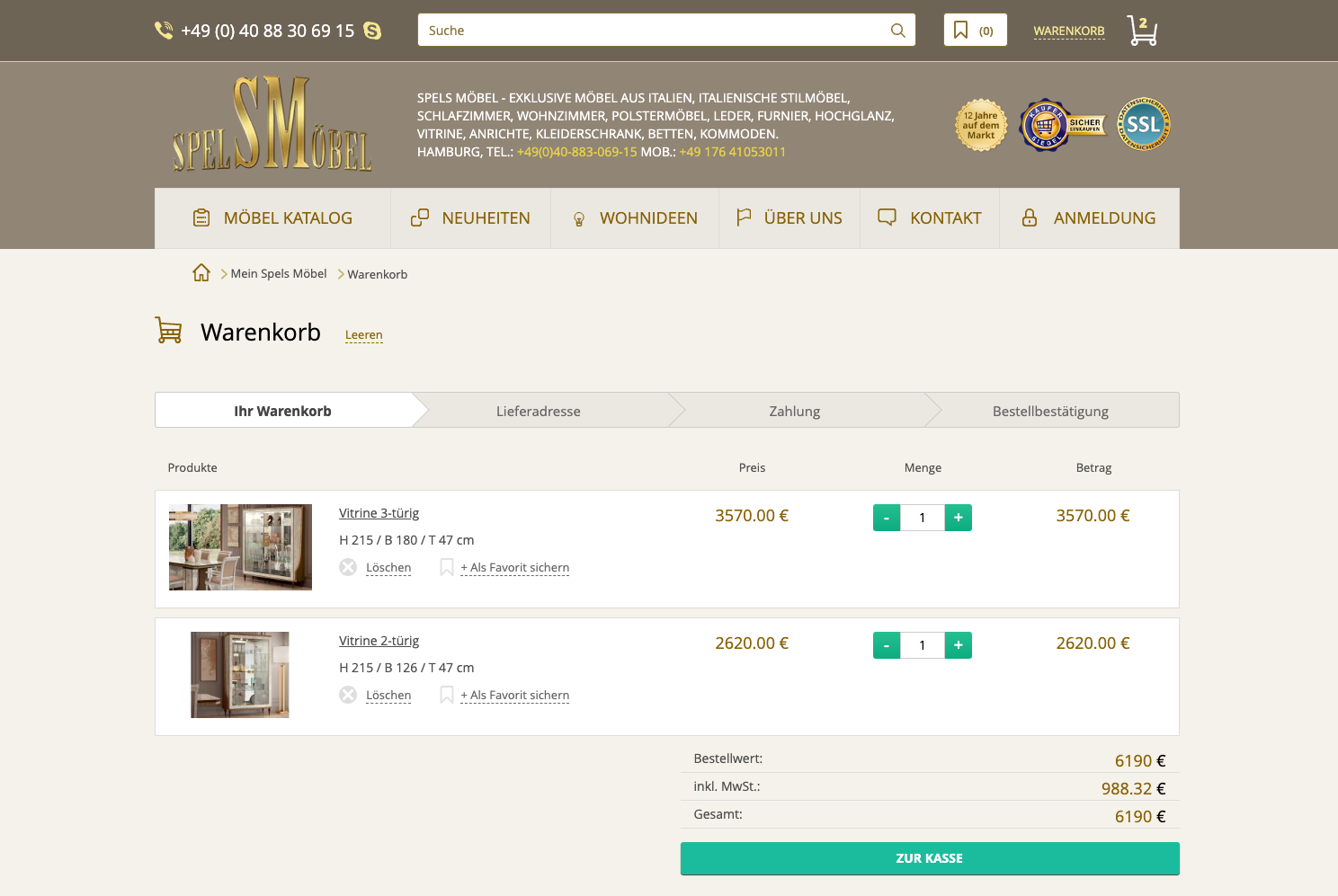Increase quantity of Vitrine 2-türig
The width and height of the screenshot is (1338, 896).
[958, 645]
